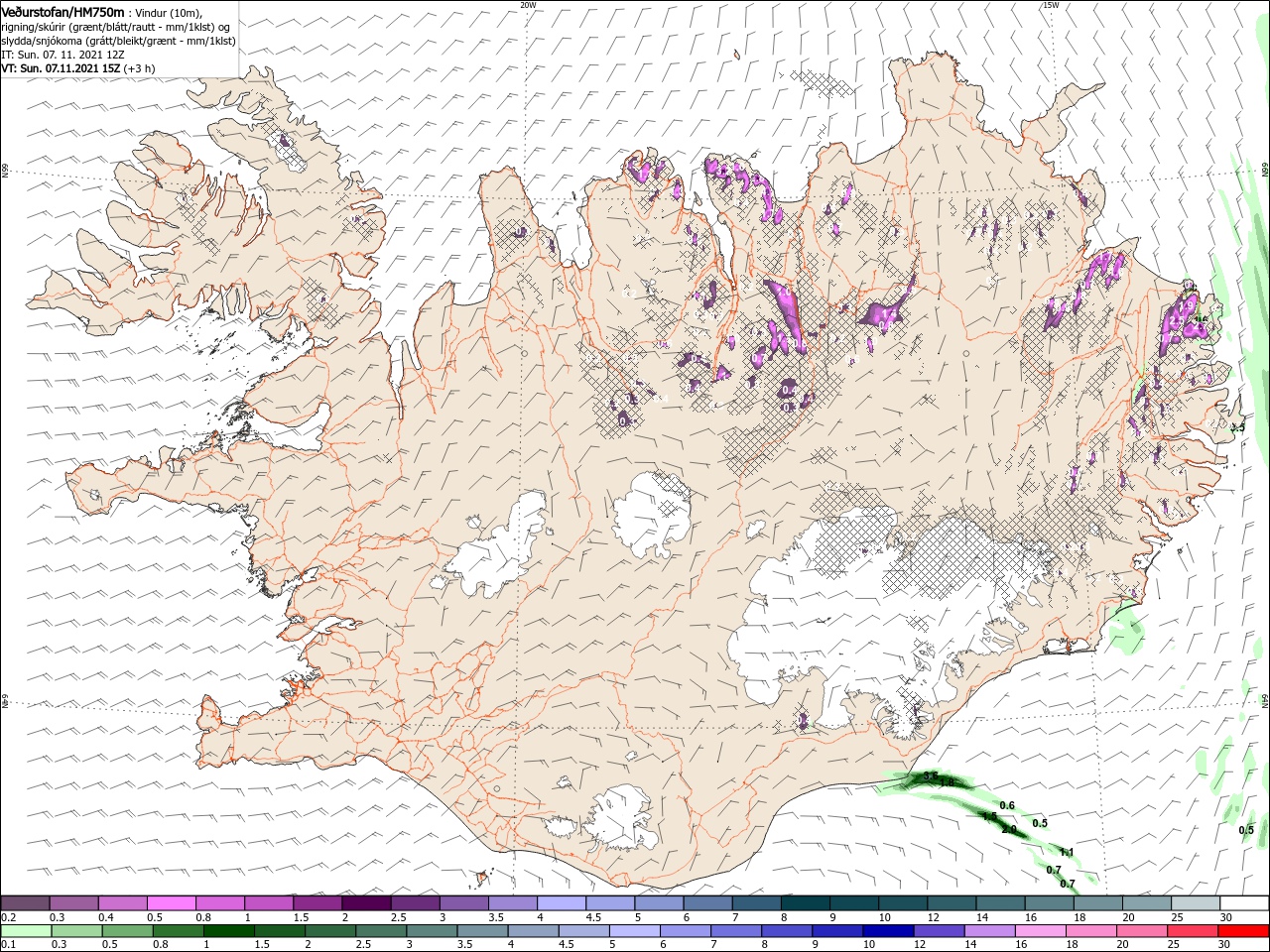This screenshot has width=1270, height=952.
Task: Click the 20W longitude label
Action: (x=528, y=5)
